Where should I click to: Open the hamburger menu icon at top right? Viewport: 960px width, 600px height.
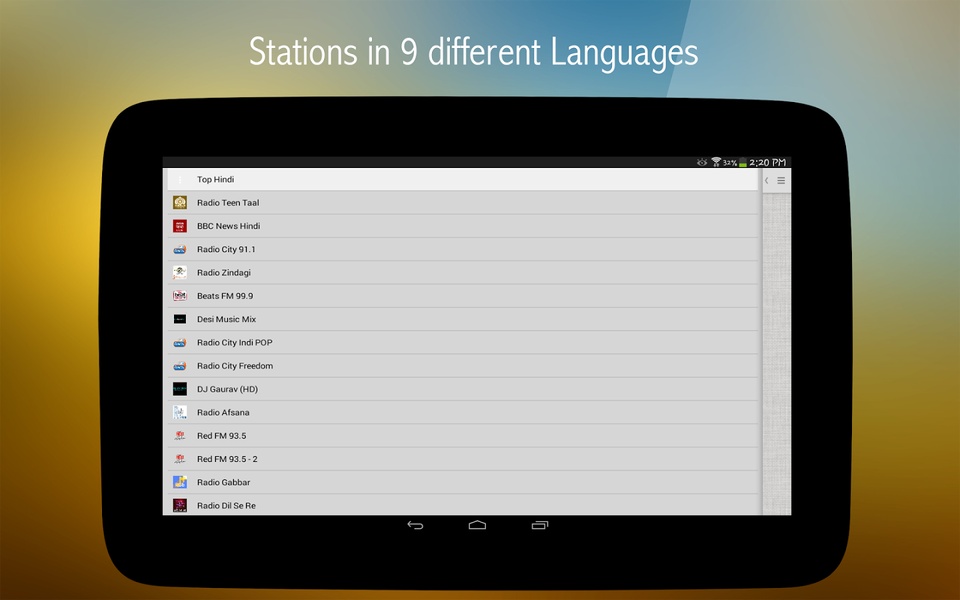(781, 181)
